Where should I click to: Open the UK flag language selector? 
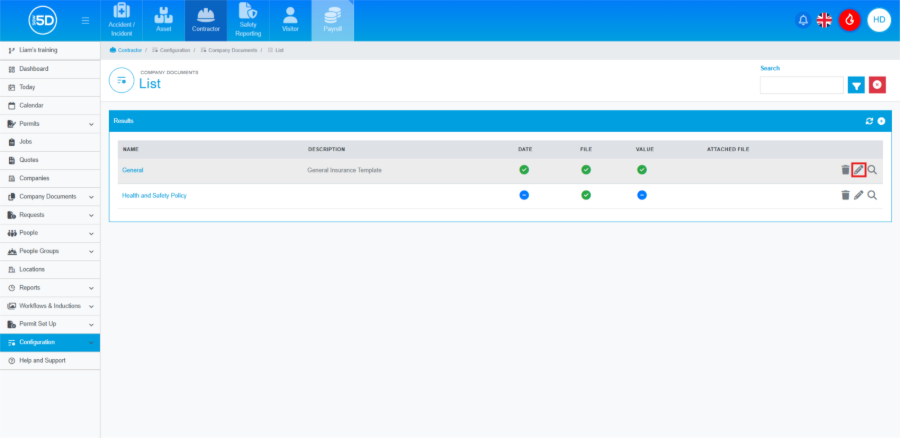point(825,20)
